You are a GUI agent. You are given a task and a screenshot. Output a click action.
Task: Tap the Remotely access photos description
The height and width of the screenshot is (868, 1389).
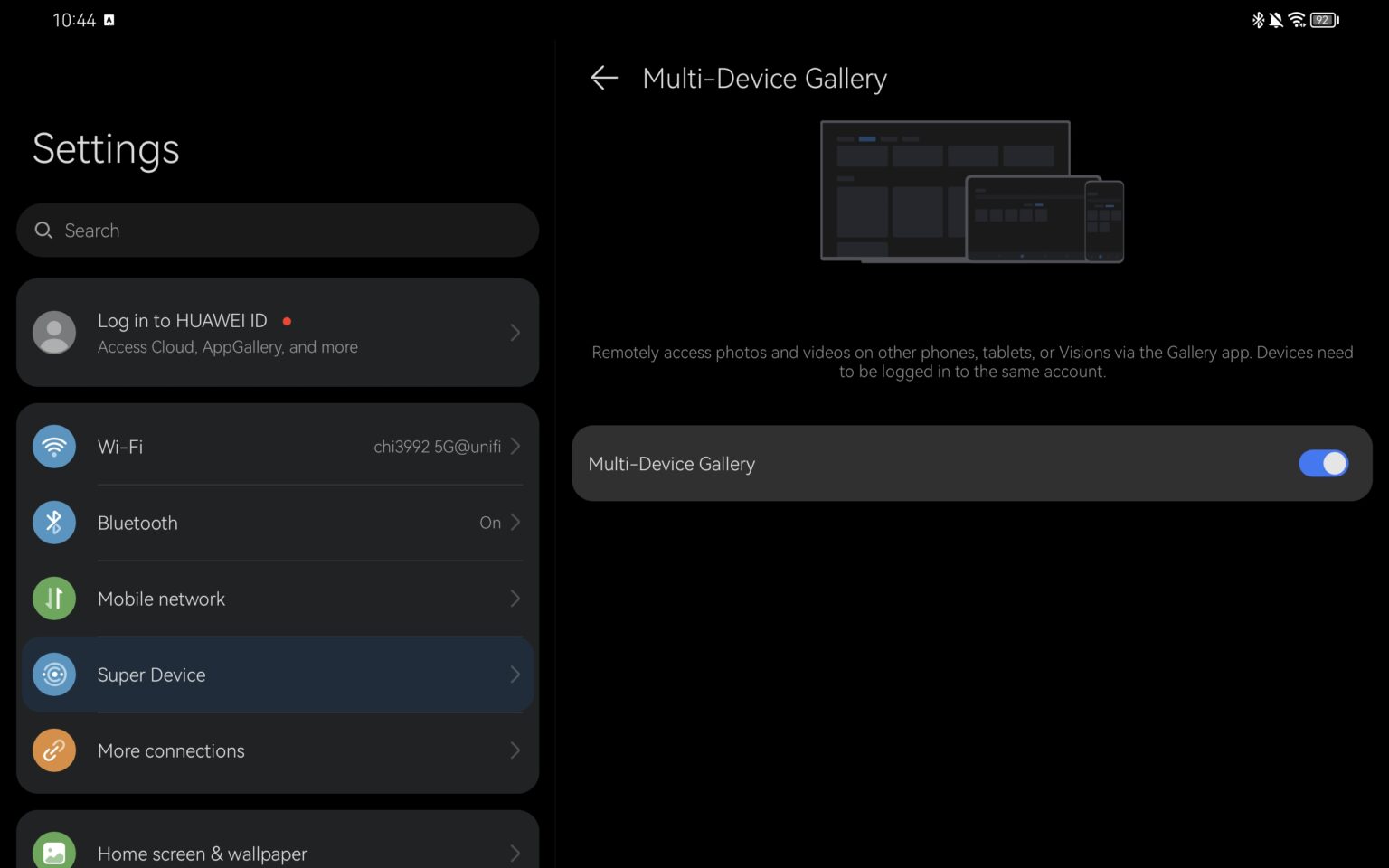click(x=972, y=362)
